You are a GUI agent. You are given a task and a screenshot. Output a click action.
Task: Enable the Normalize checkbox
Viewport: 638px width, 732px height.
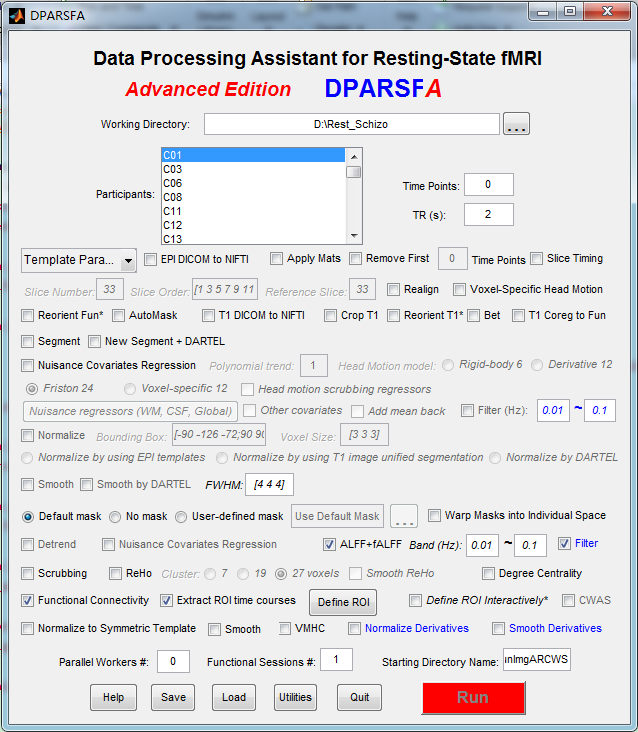pyautogui.click(x=28, y=436)
